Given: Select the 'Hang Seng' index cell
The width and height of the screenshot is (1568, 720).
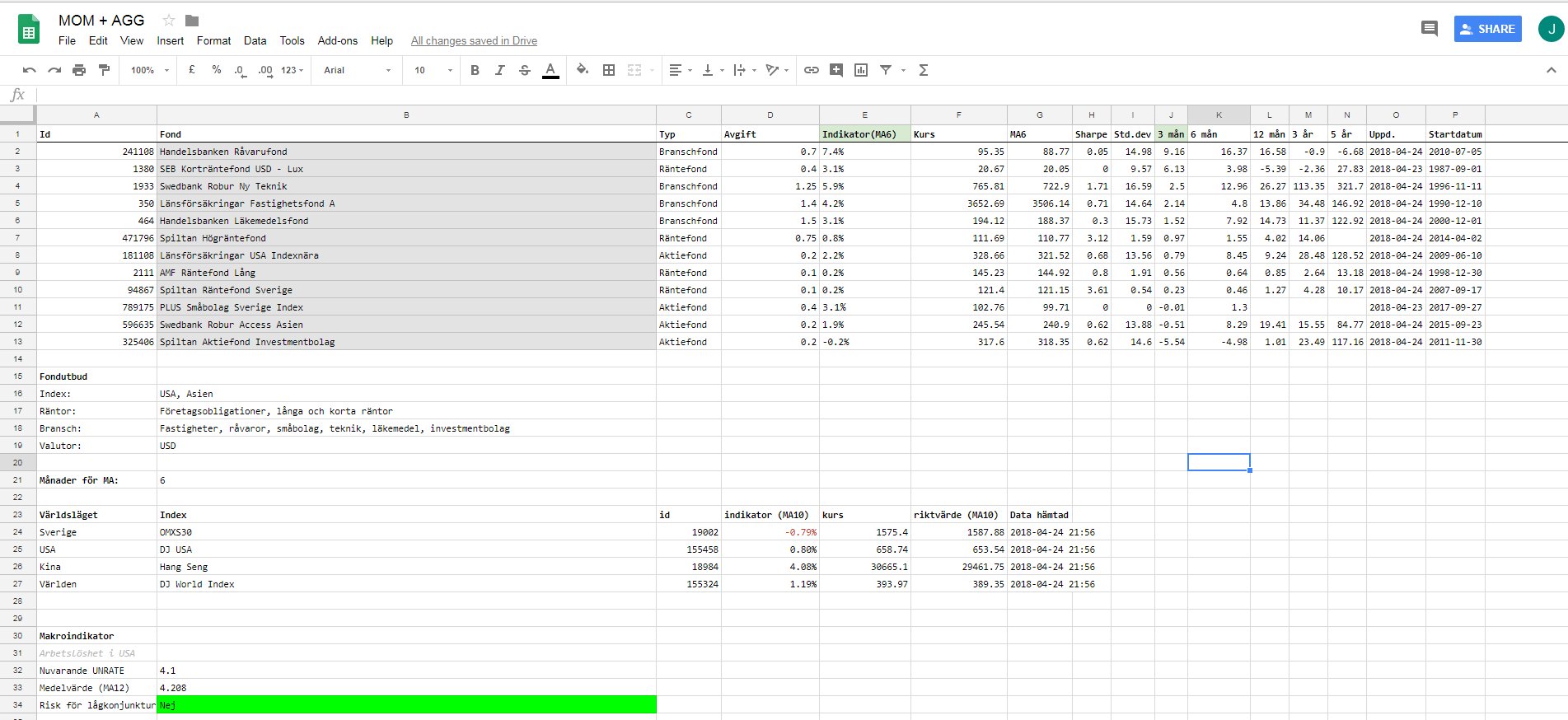Looking at the screenshot, I should 406,567.
